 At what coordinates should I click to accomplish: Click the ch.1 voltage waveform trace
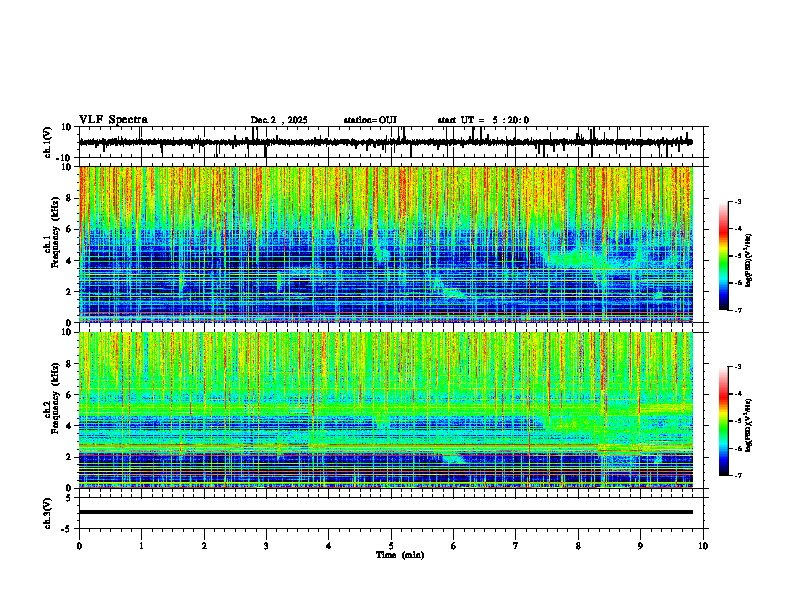pyautogui.click(x=386, y=142)
